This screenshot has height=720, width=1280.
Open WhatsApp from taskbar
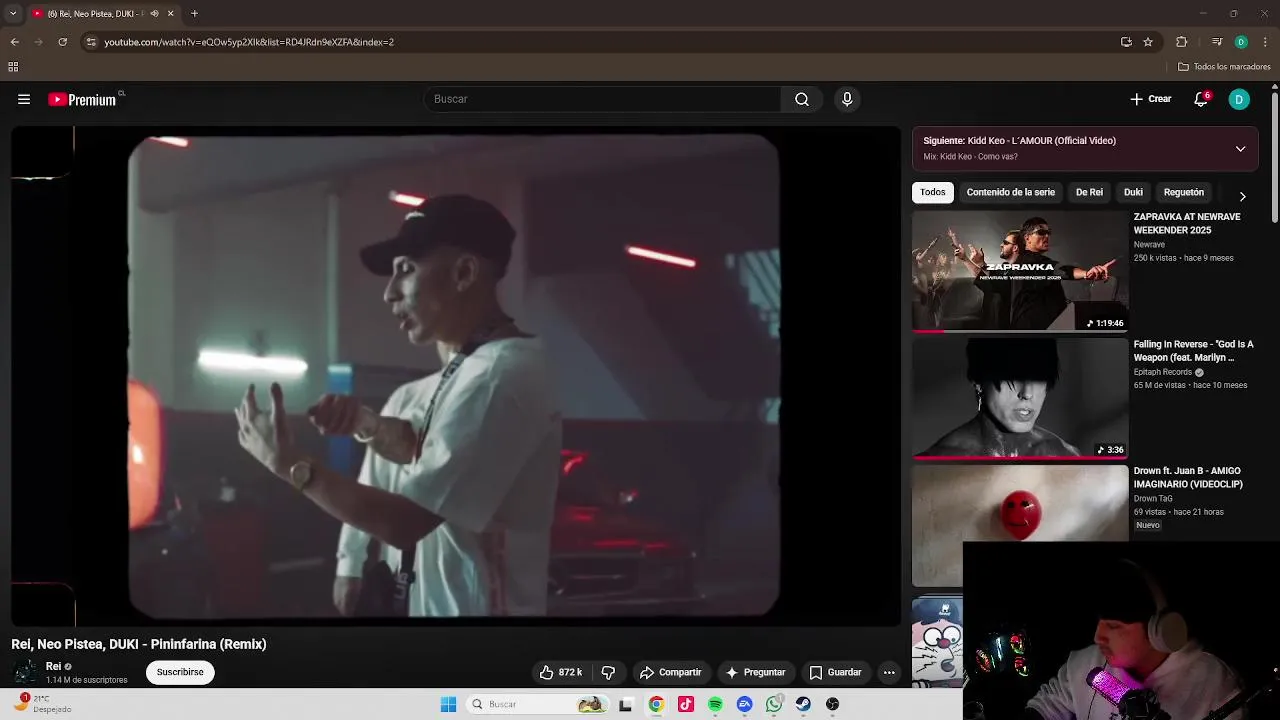pyautogui.click(x=774, y=704)
